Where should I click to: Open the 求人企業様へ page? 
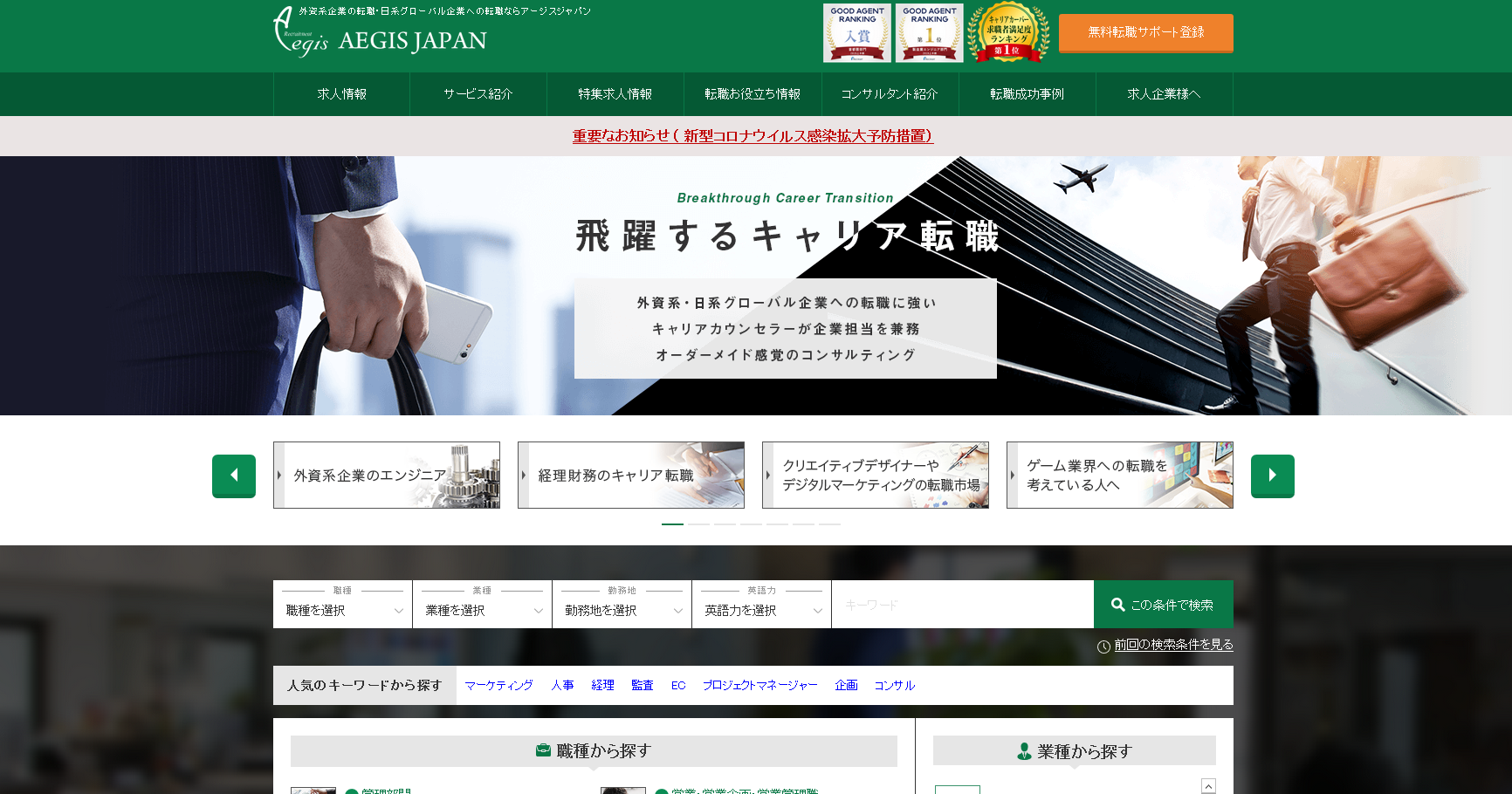tap(1164, 94)
